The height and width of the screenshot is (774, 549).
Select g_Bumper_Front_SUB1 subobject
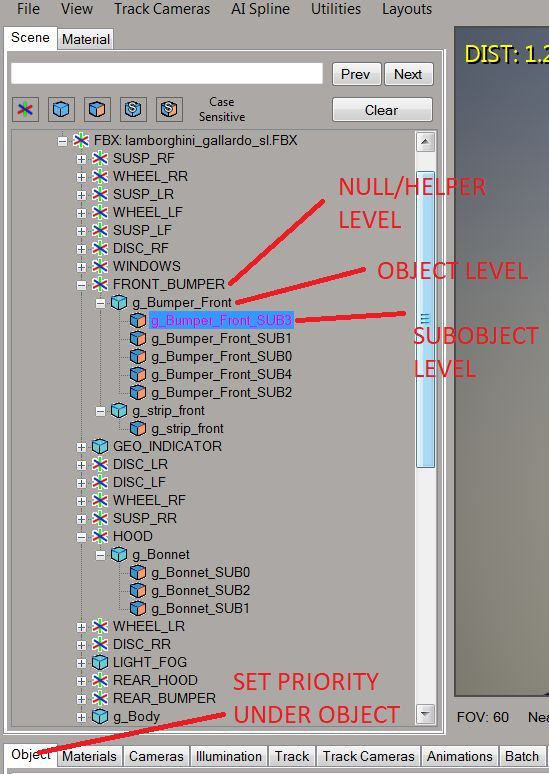pyautogui.click(x=221, y=339)
